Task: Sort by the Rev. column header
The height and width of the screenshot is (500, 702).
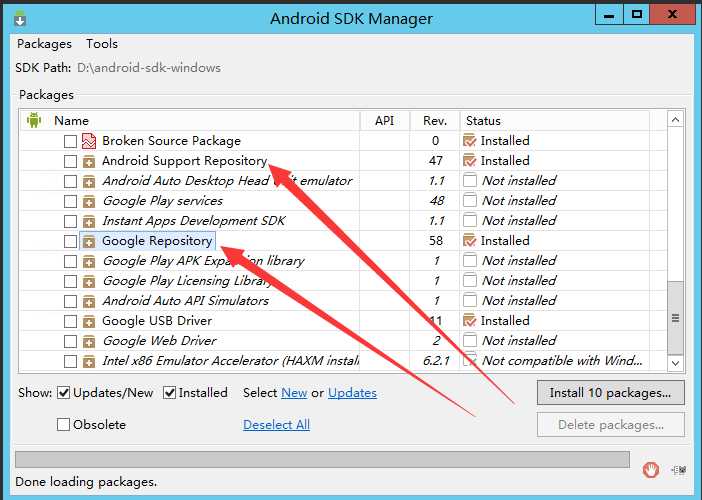Action: click(x=435, y=120)
